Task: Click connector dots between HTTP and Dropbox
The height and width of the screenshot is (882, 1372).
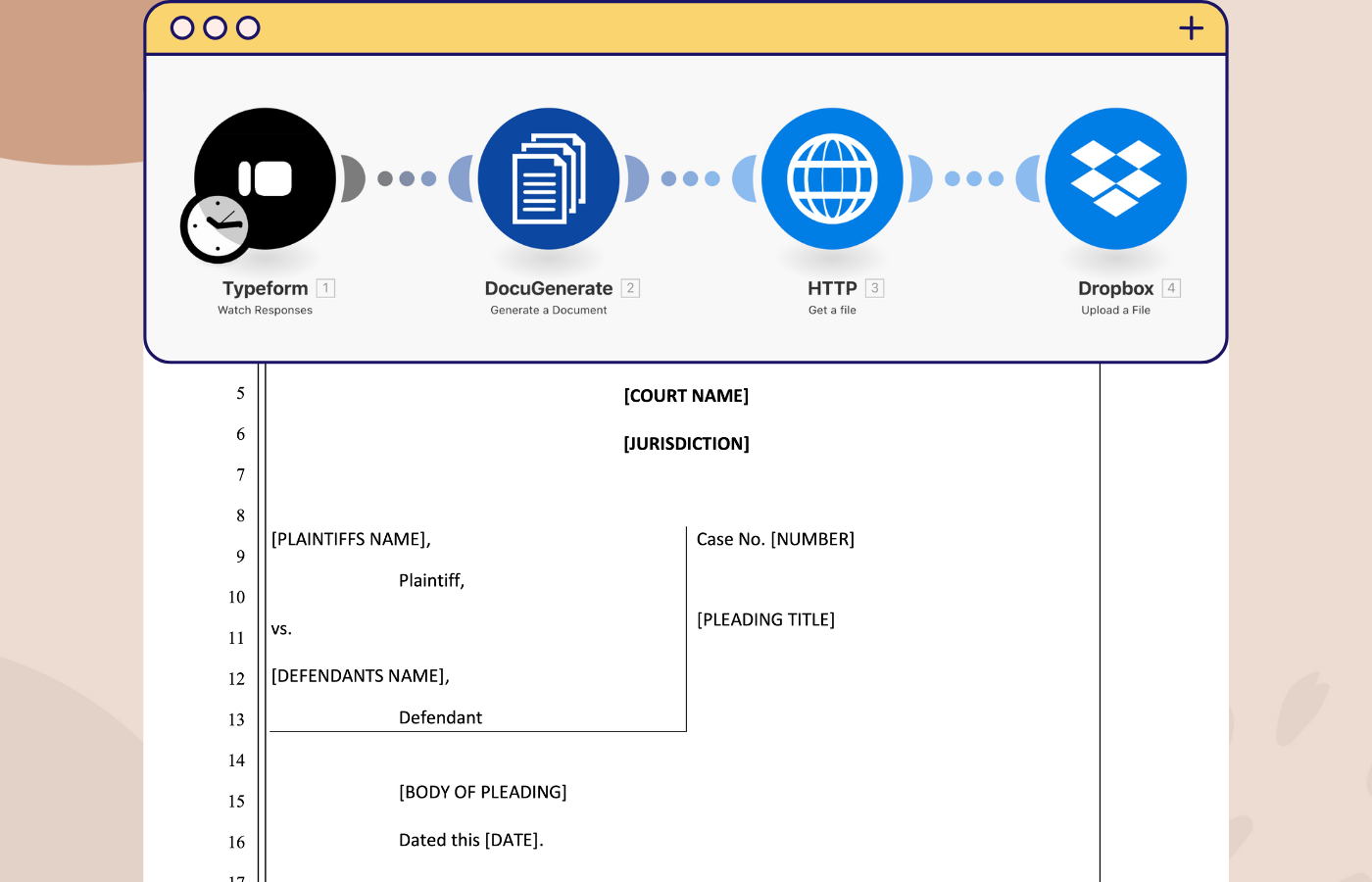Action: [x=974, y=178]
